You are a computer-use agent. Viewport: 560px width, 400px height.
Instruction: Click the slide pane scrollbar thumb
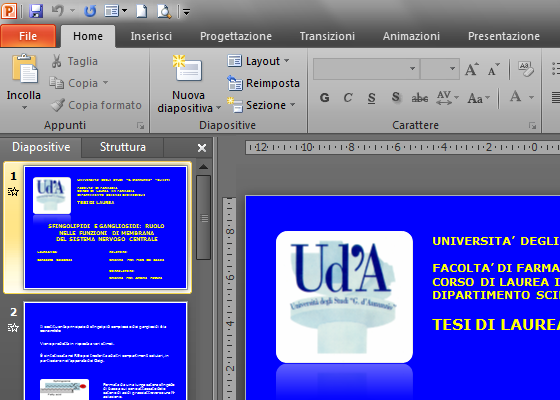coord(204,218)
